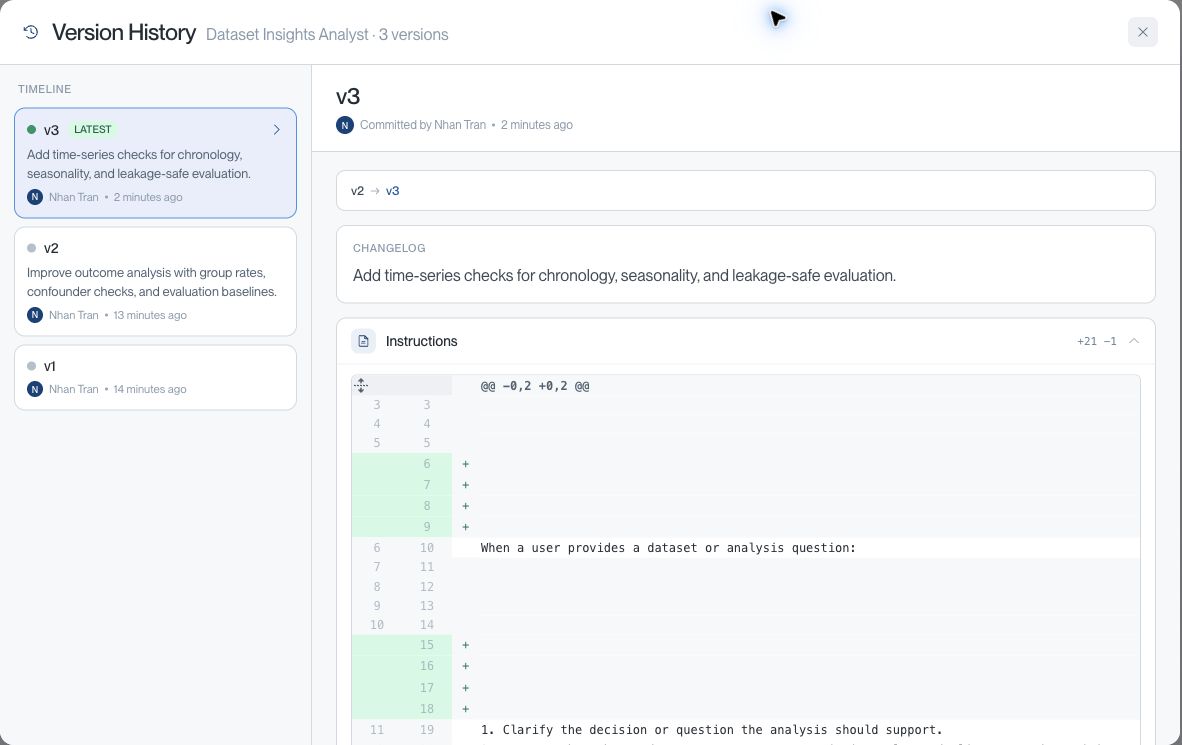1182x745 pixels.
Task: Click the v3 label in the comparison bar
Action: 393,191
